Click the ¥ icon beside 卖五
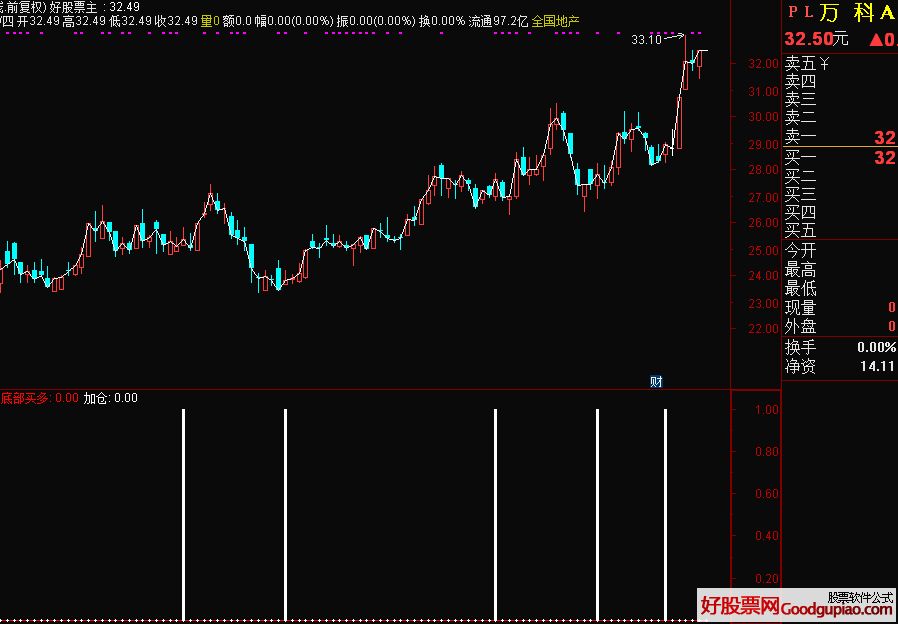This screenshot has height=624, width=898. coord(825,64)
